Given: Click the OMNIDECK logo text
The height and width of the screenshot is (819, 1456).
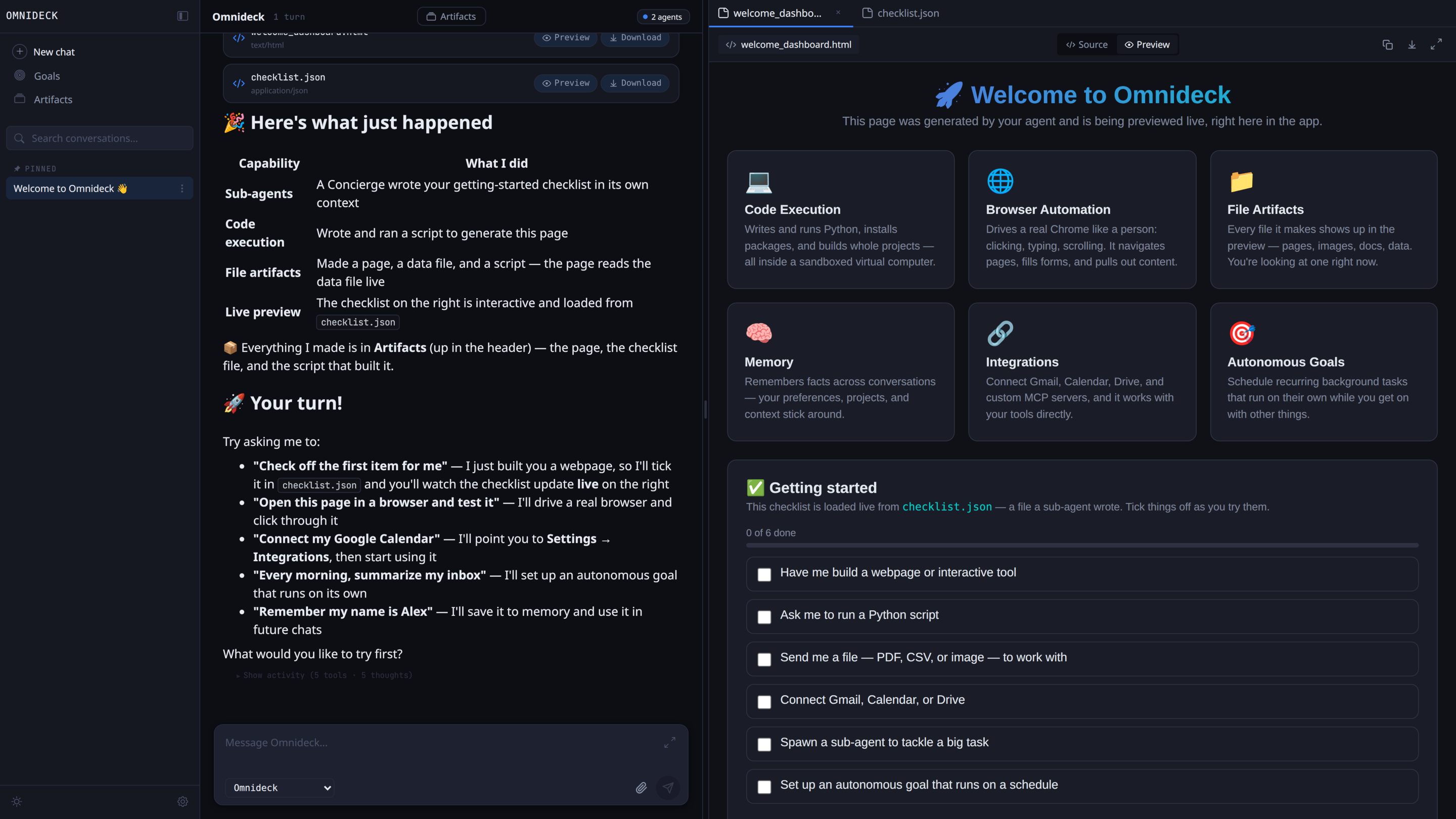Looking at the screenshot, I should click(32, 16).
